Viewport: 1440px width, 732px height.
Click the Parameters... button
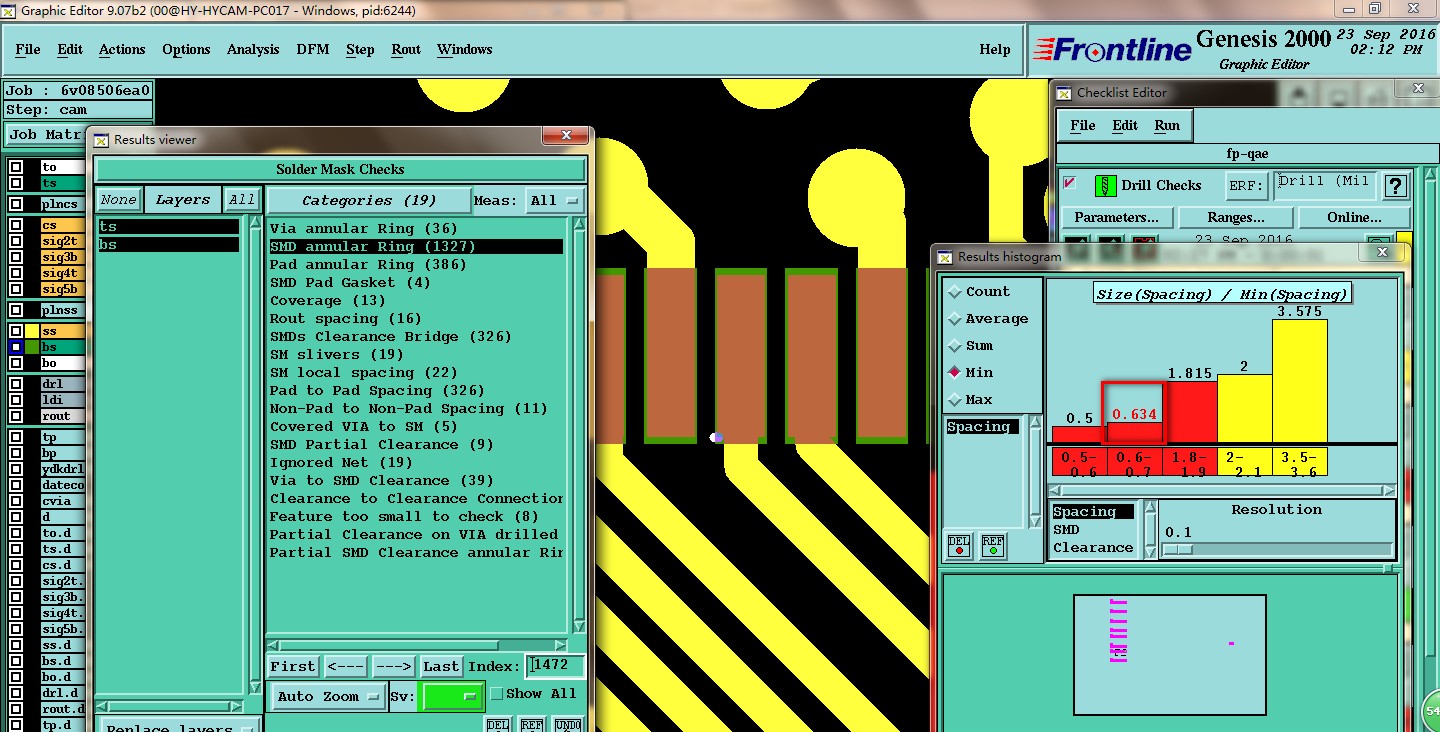tap(1115, 218)
